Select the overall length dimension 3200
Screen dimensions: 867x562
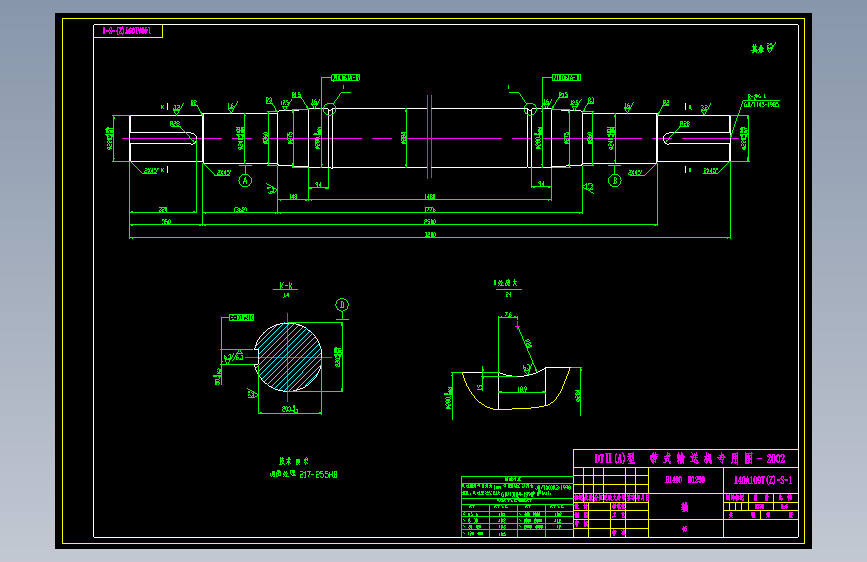tap(430, 235)
